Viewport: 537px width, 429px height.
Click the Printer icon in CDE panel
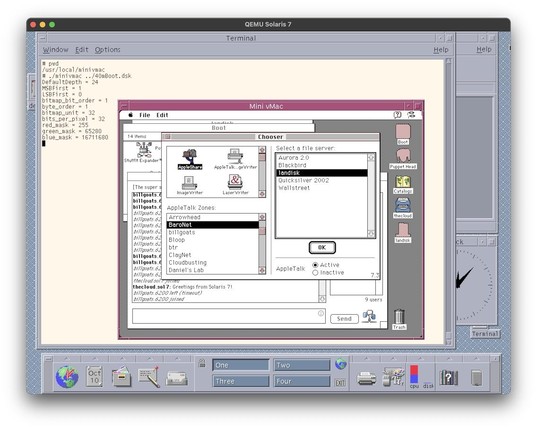point(366,379)
